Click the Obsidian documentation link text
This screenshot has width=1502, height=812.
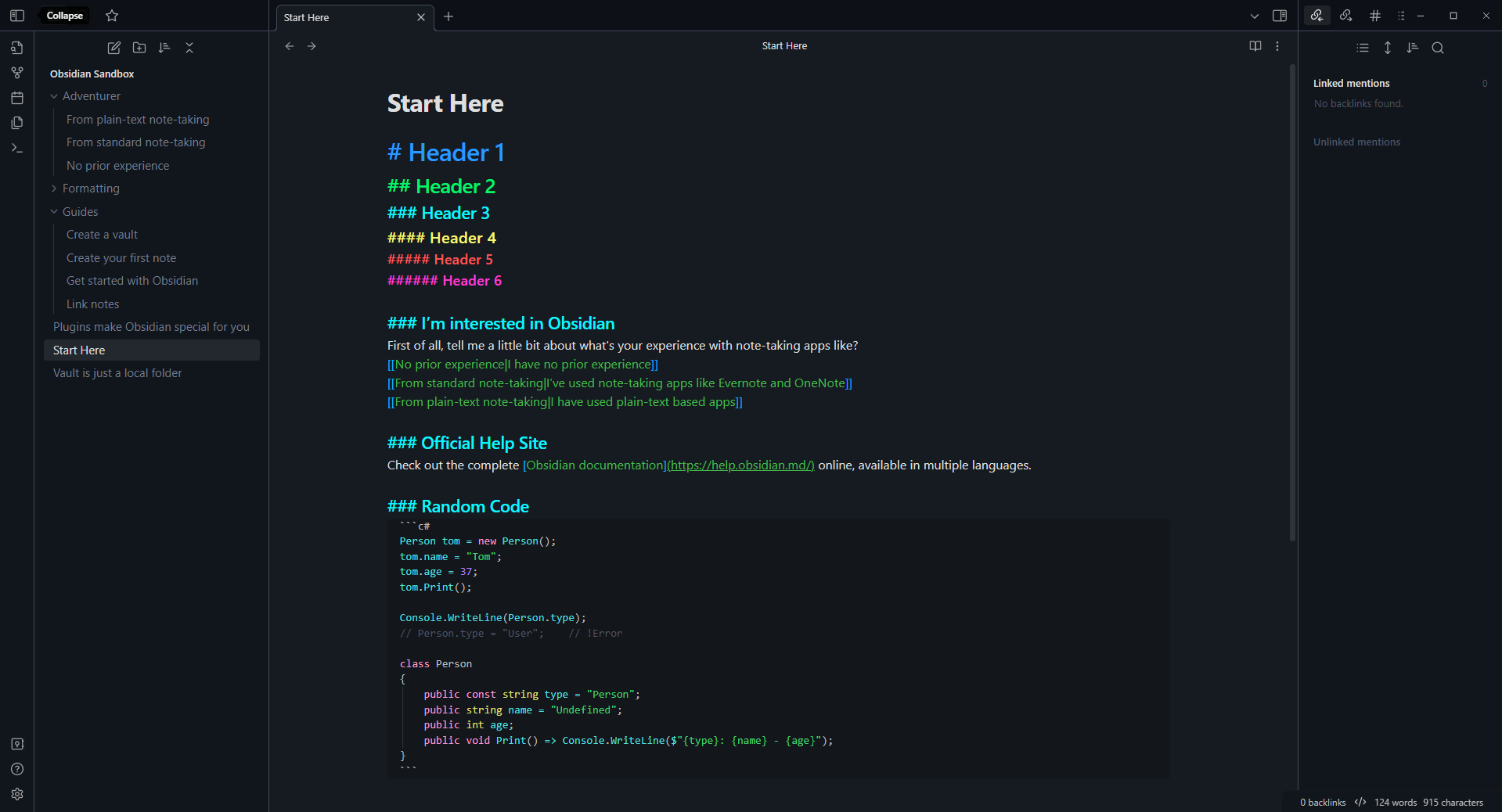pyautogui.click(x=595, y=465)
